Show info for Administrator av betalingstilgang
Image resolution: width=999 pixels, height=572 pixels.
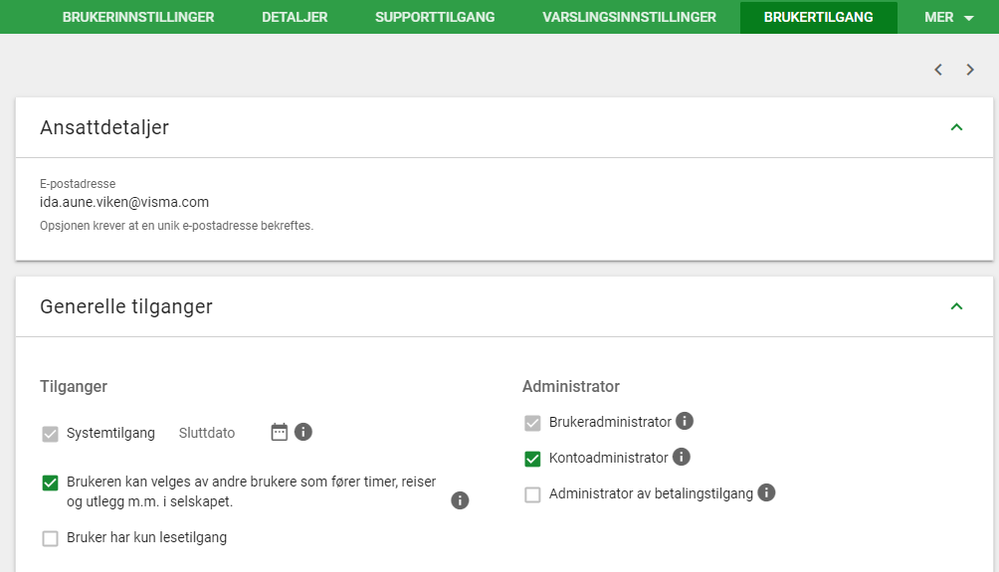766,492
